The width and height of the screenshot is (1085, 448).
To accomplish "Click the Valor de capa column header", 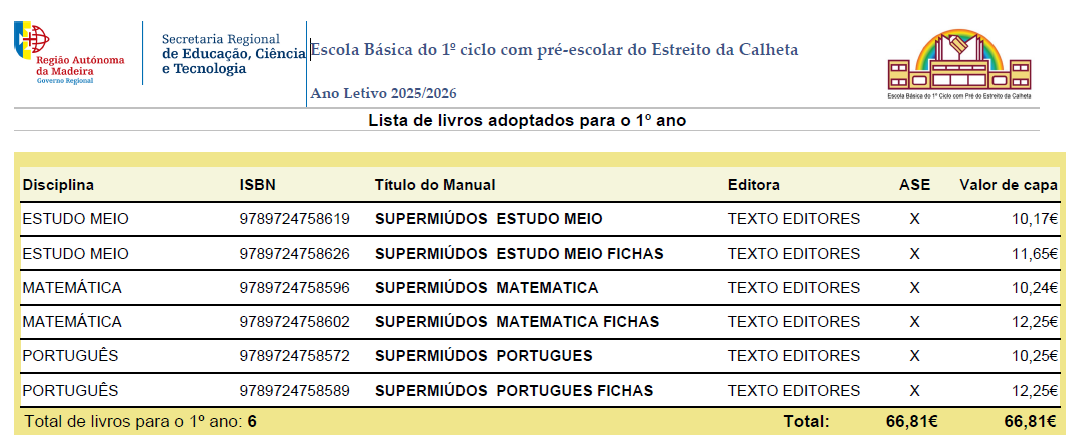I will (x=1008, y=185).
